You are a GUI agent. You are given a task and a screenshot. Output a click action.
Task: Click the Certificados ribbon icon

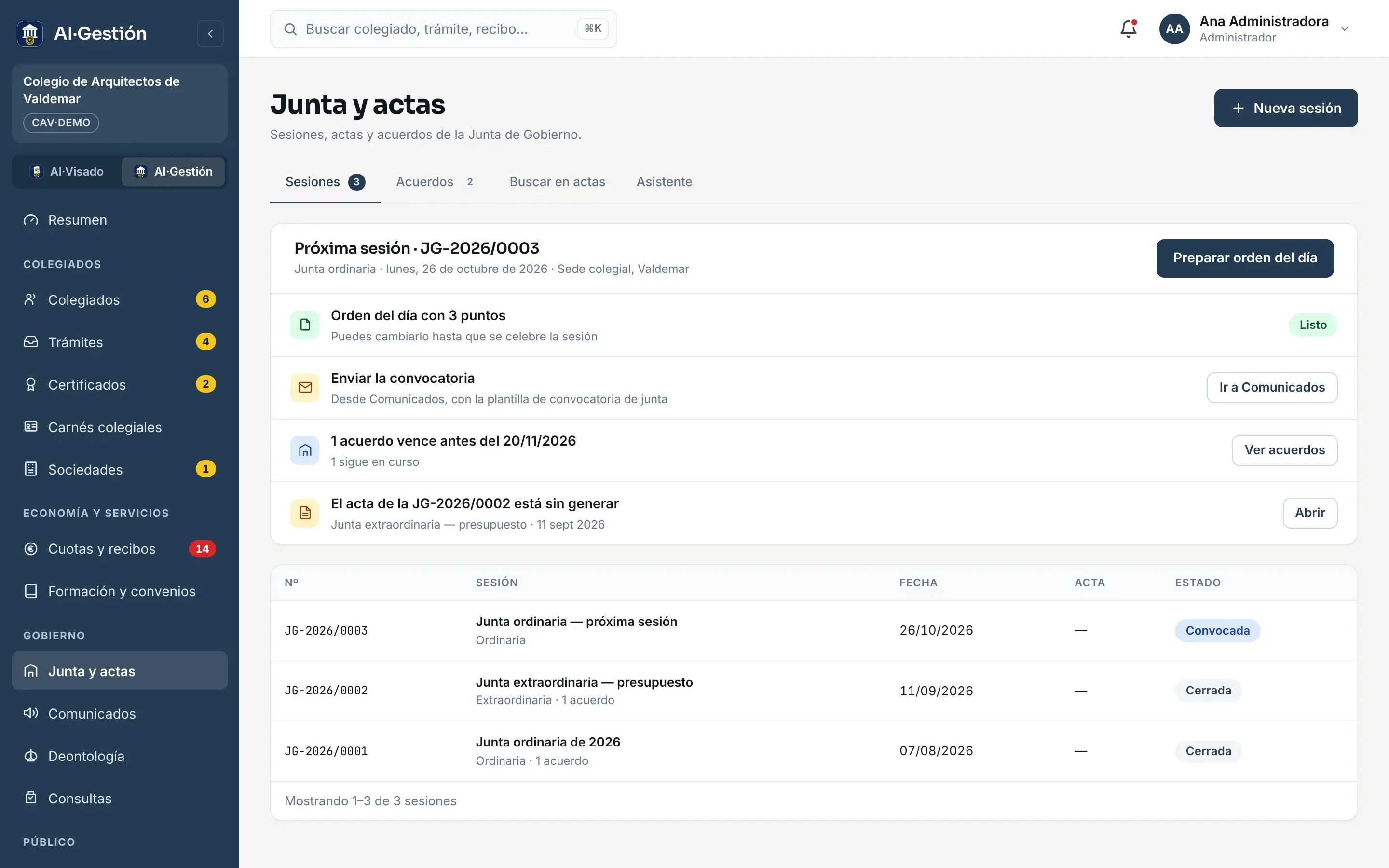pyautogui.click(x=30, y=385)
